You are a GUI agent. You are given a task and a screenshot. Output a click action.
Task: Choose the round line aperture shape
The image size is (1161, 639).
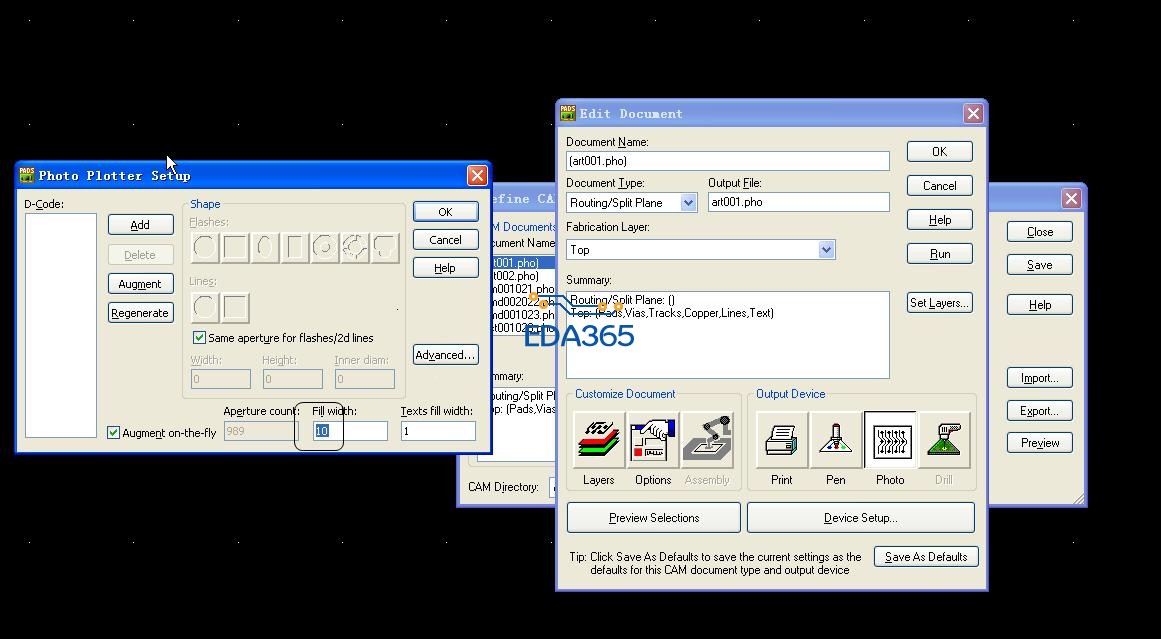click(205, 307)
